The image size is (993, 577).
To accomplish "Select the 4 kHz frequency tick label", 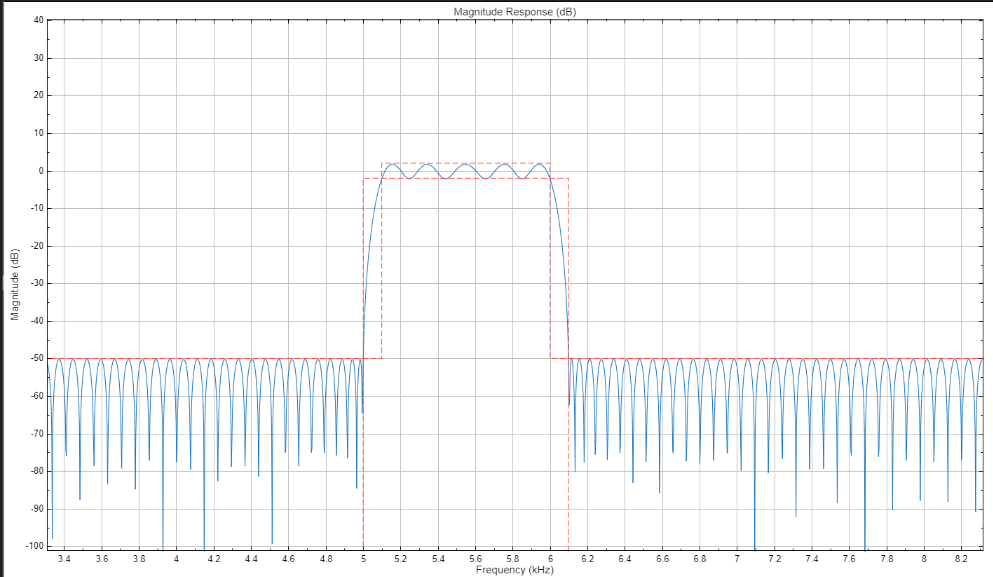I will coord(176,558).
